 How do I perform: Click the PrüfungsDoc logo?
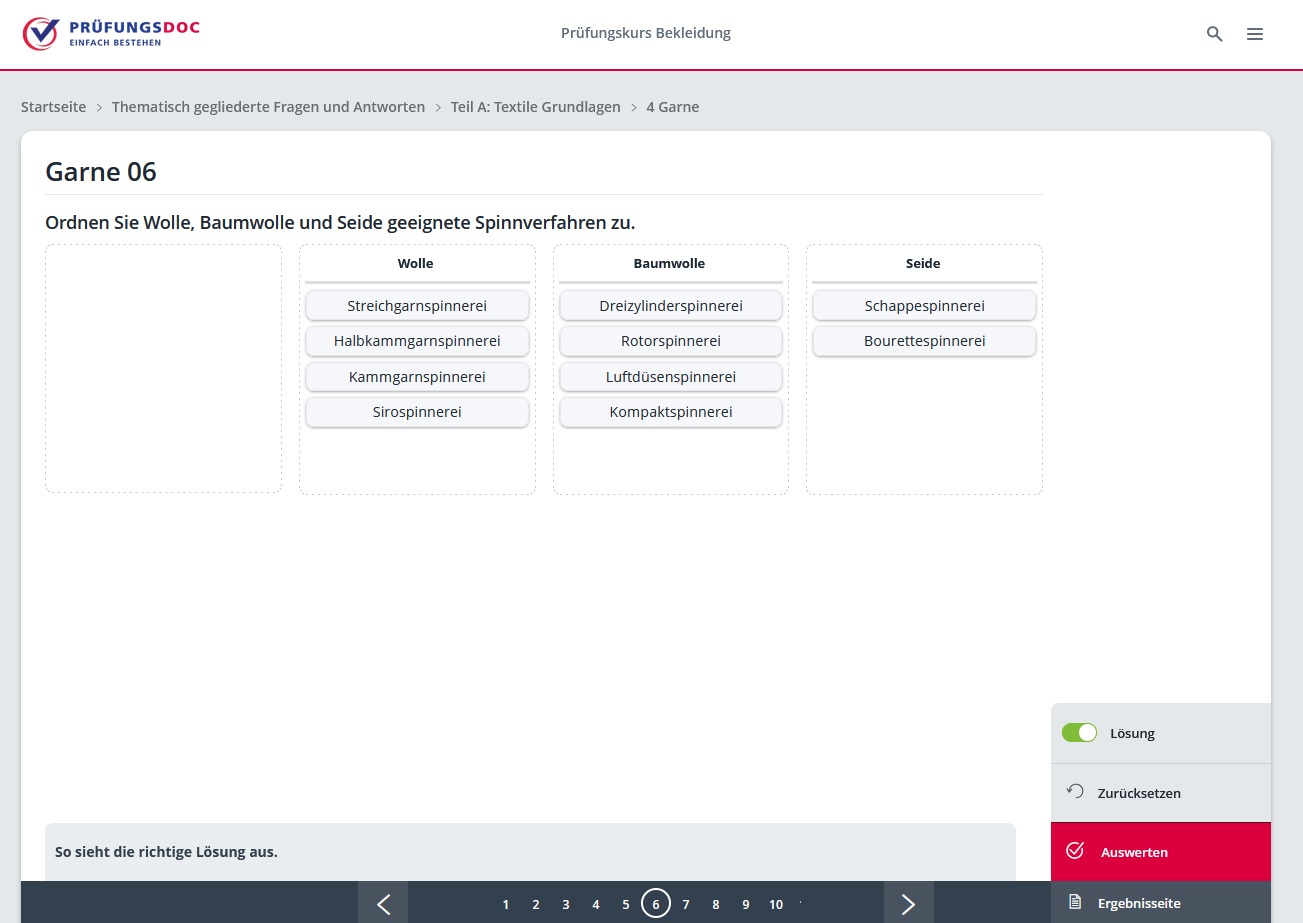(x=111, y=33)
